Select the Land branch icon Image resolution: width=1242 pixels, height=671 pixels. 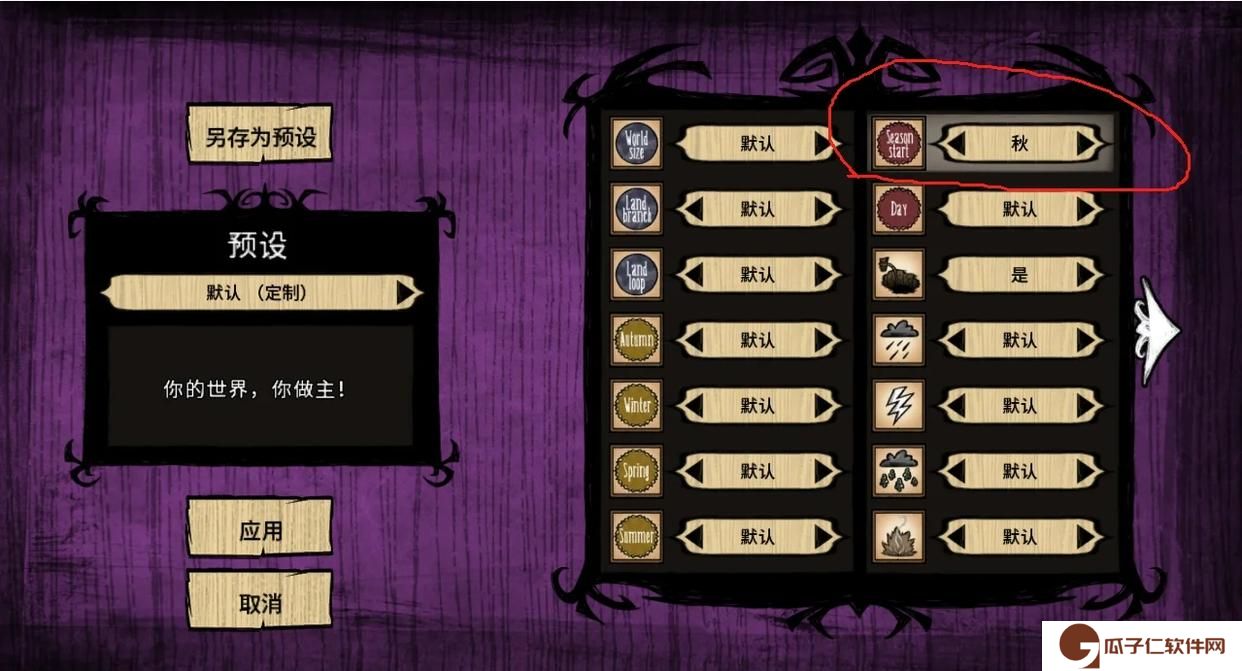(637, 209)
